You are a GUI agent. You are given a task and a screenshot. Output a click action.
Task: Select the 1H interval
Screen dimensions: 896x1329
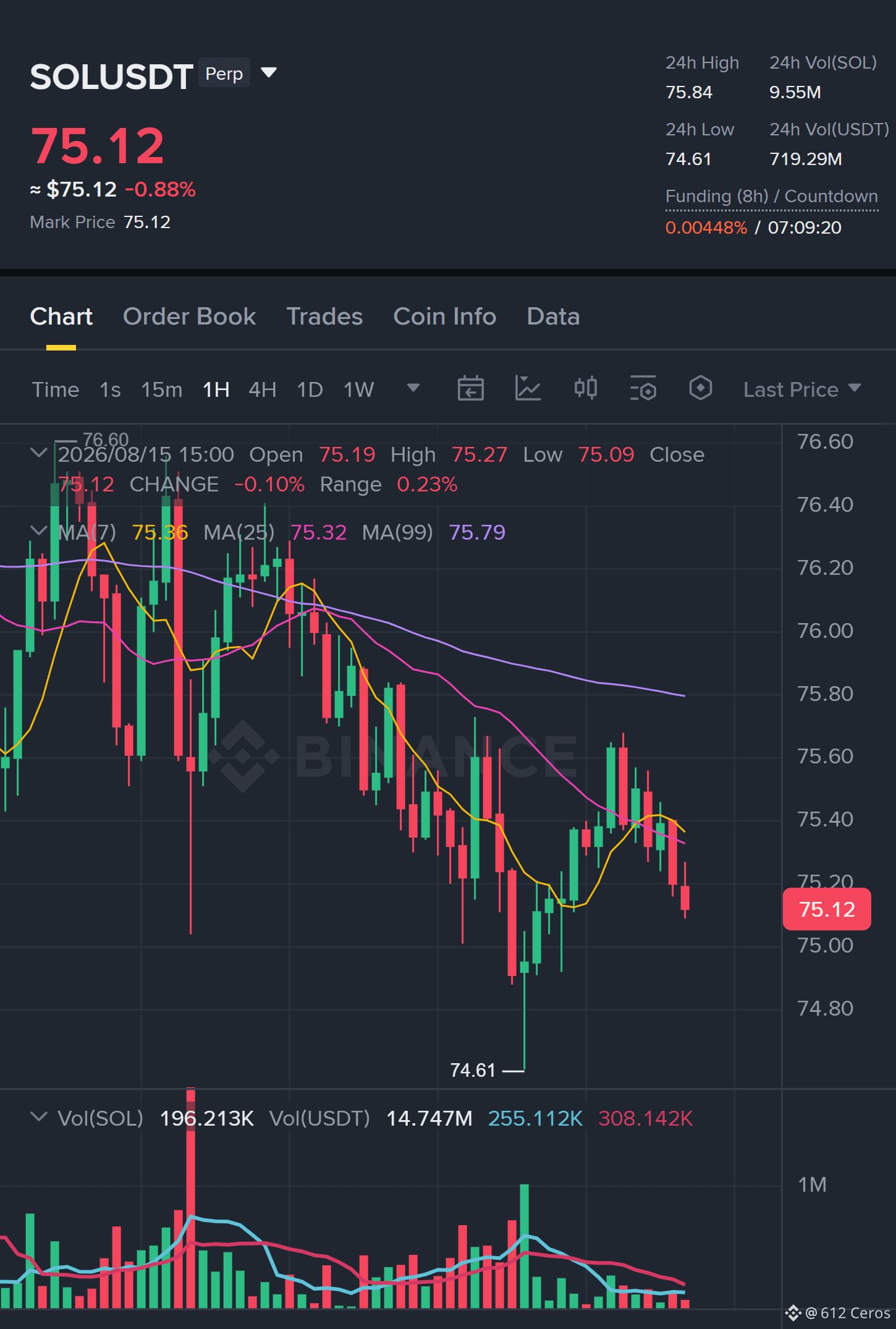pos(216,389)
